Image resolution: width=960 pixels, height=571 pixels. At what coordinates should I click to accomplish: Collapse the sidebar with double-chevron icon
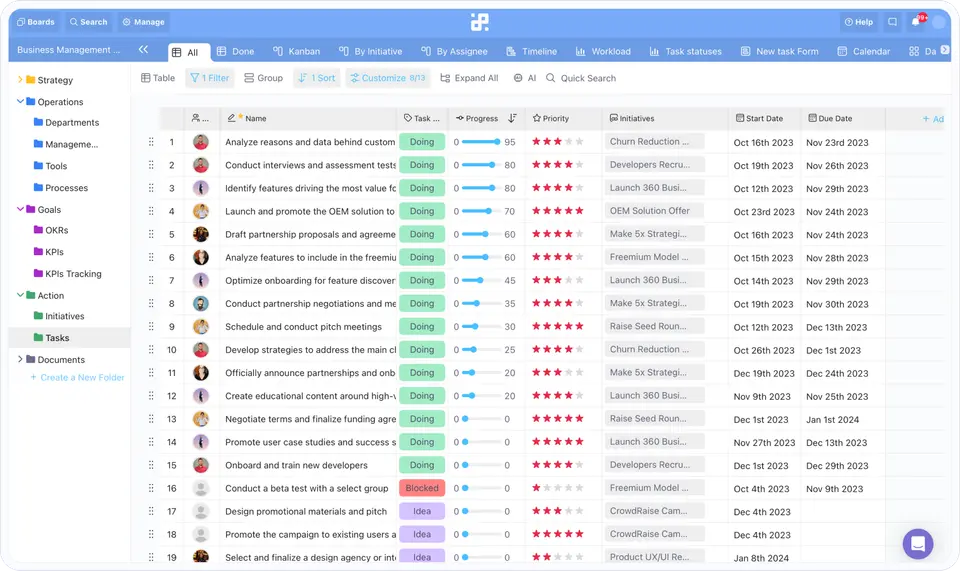[143, 50]
